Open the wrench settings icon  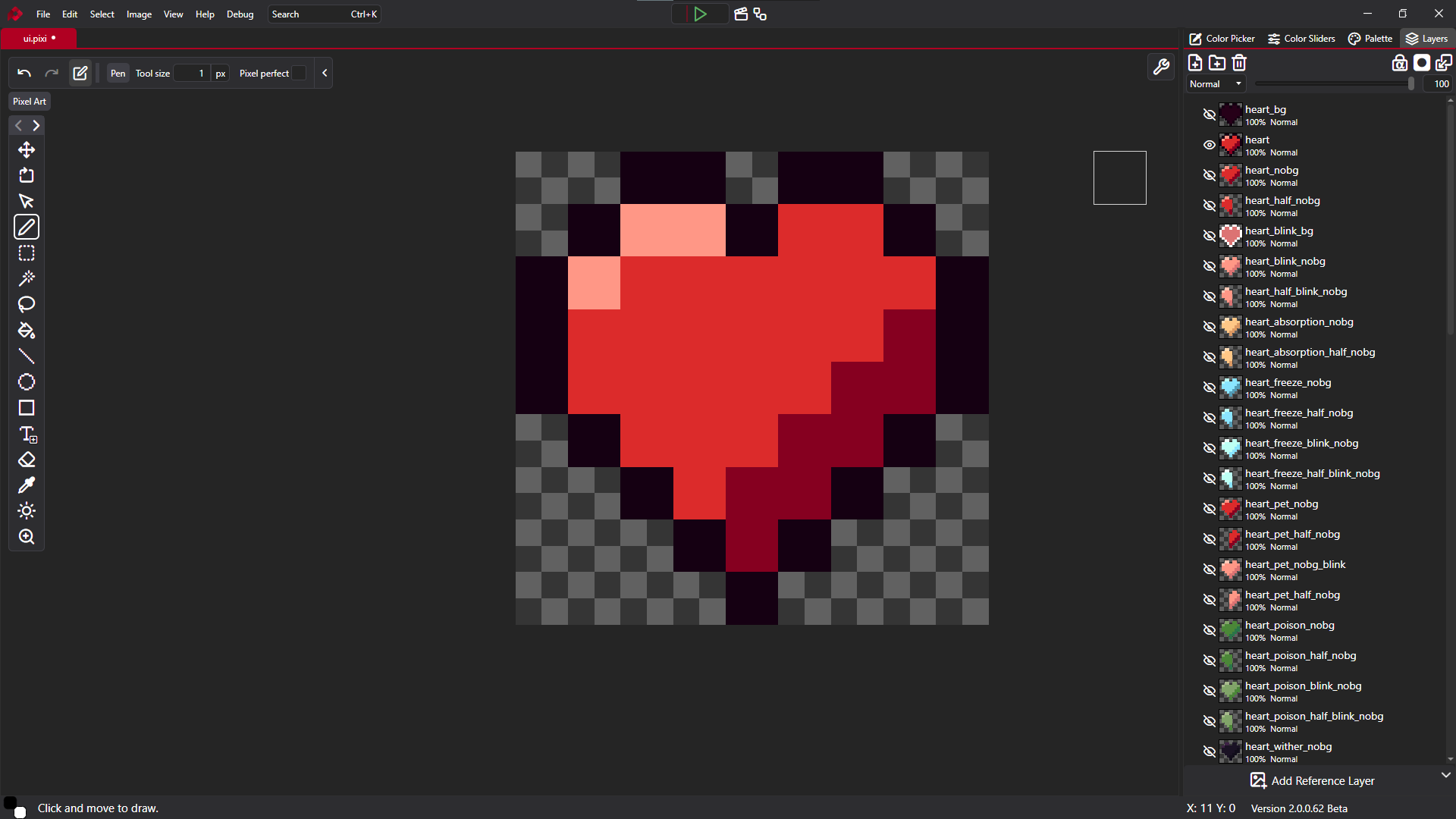(x=1161, y=67)
